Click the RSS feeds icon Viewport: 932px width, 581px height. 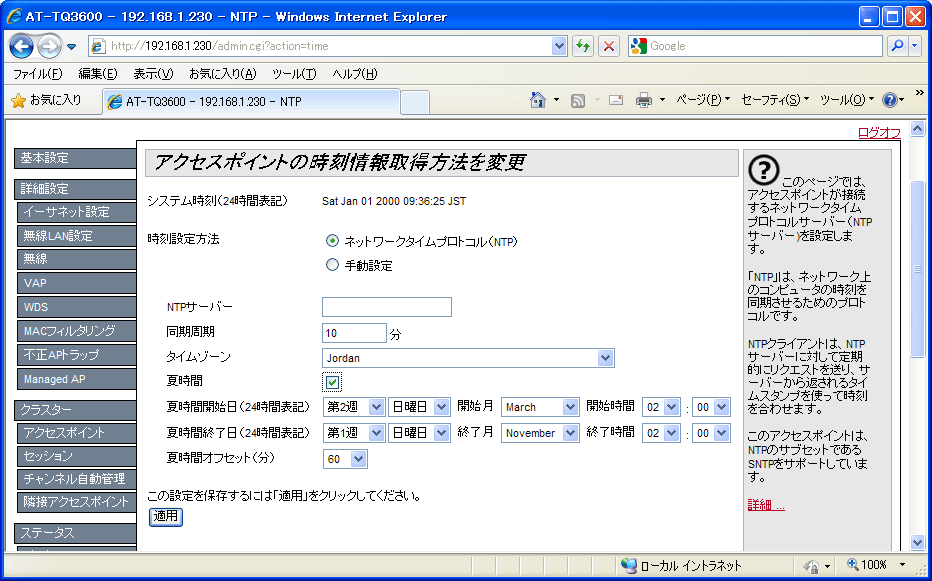click(577, 101)
